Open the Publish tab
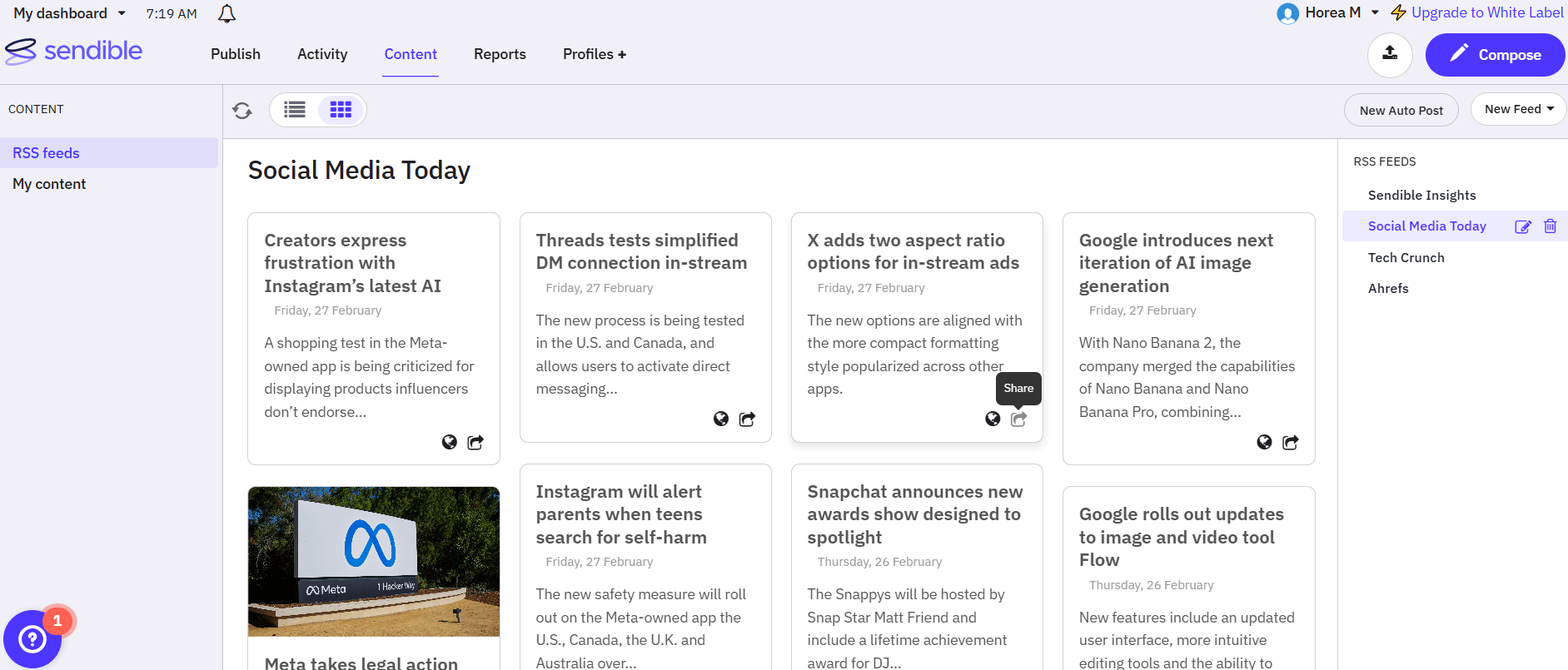Image resolution: width=1568 pixels, height=670 pixels. point(236,54)
